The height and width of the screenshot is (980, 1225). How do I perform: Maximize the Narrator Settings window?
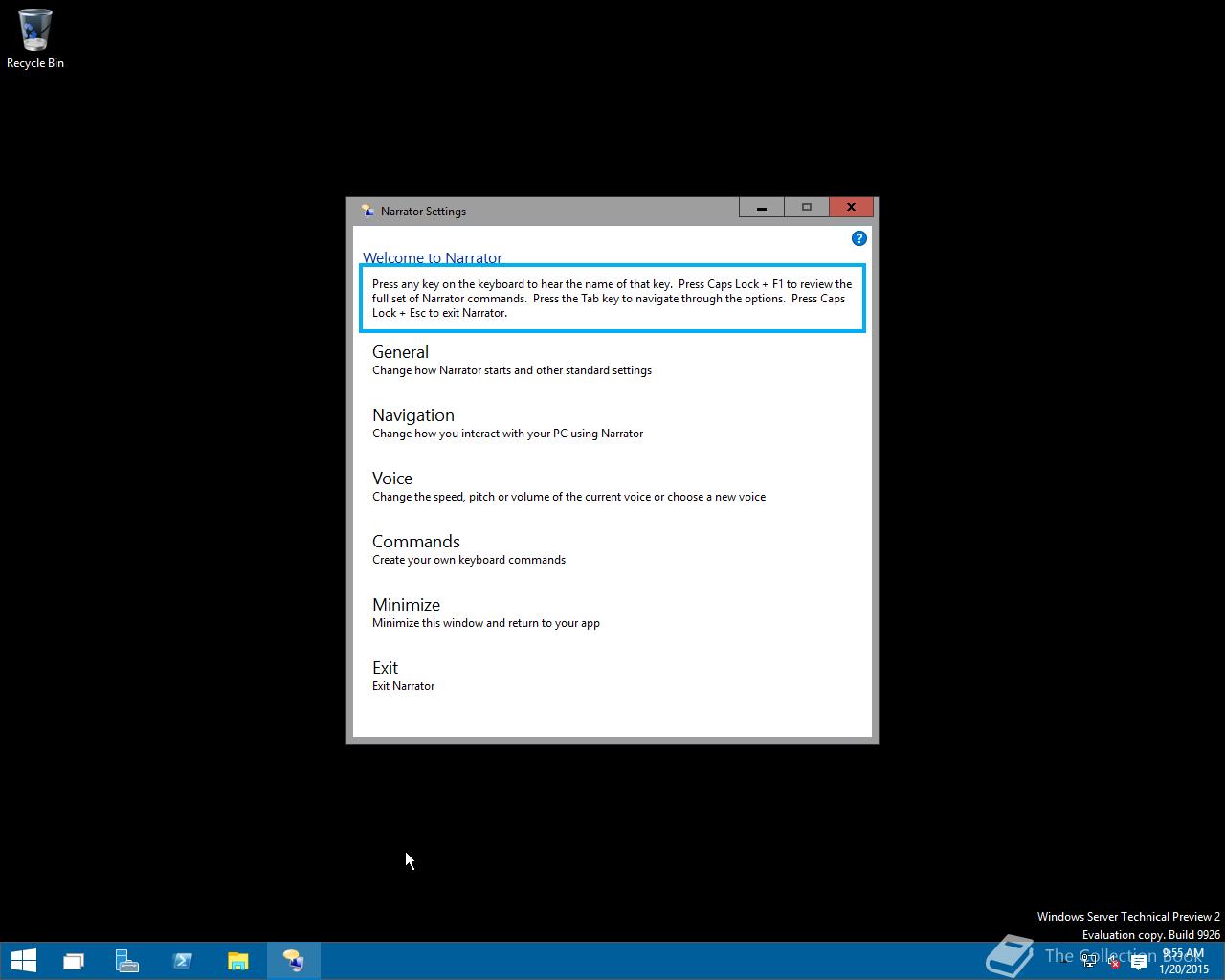(x=807, y=207)
